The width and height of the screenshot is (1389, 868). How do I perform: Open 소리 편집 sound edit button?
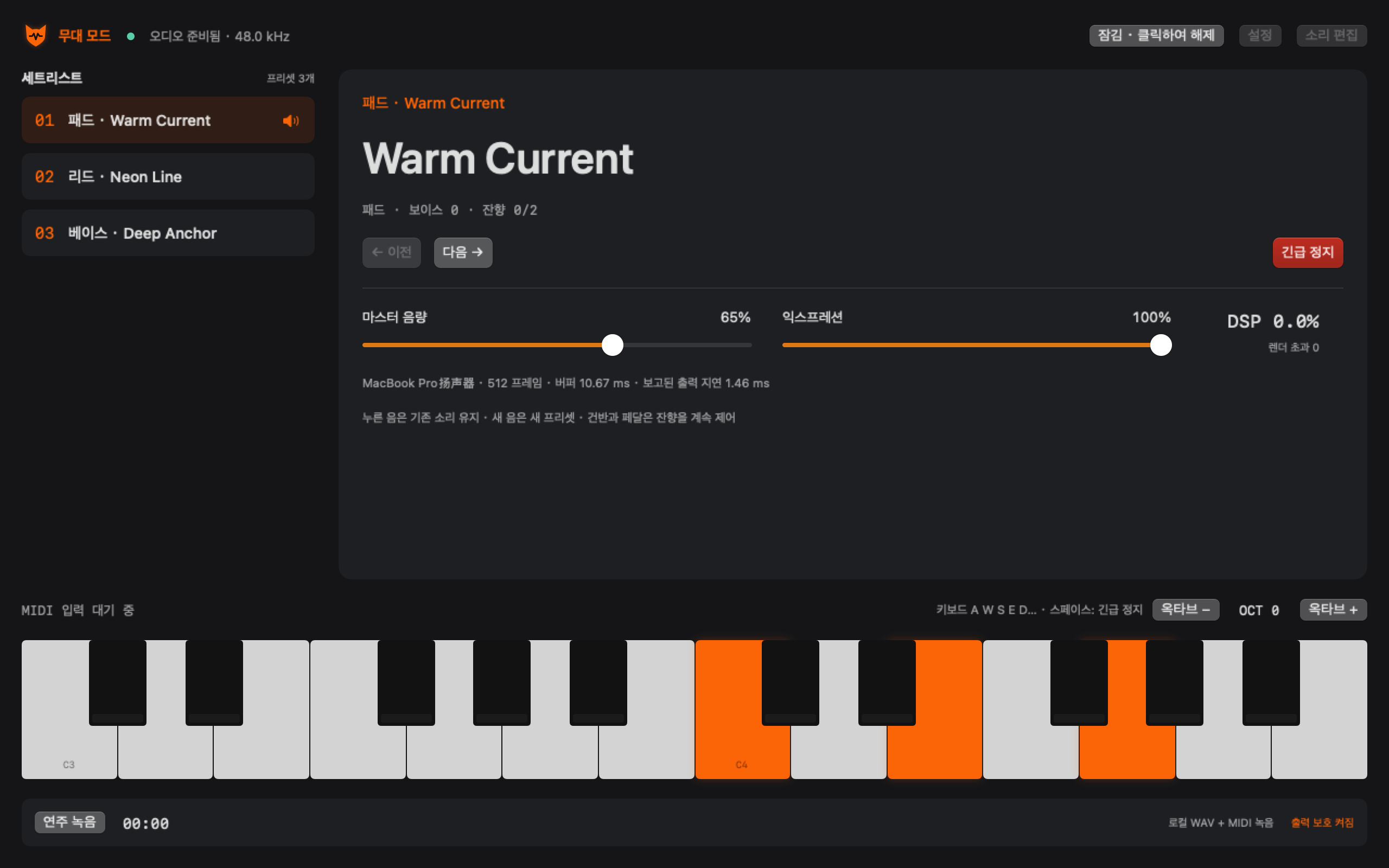click(1331, 36)
